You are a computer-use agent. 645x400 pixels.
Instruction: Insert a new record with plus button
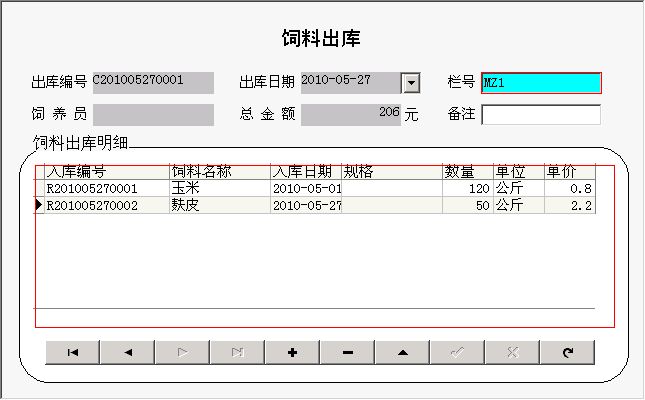pos(293,352)
